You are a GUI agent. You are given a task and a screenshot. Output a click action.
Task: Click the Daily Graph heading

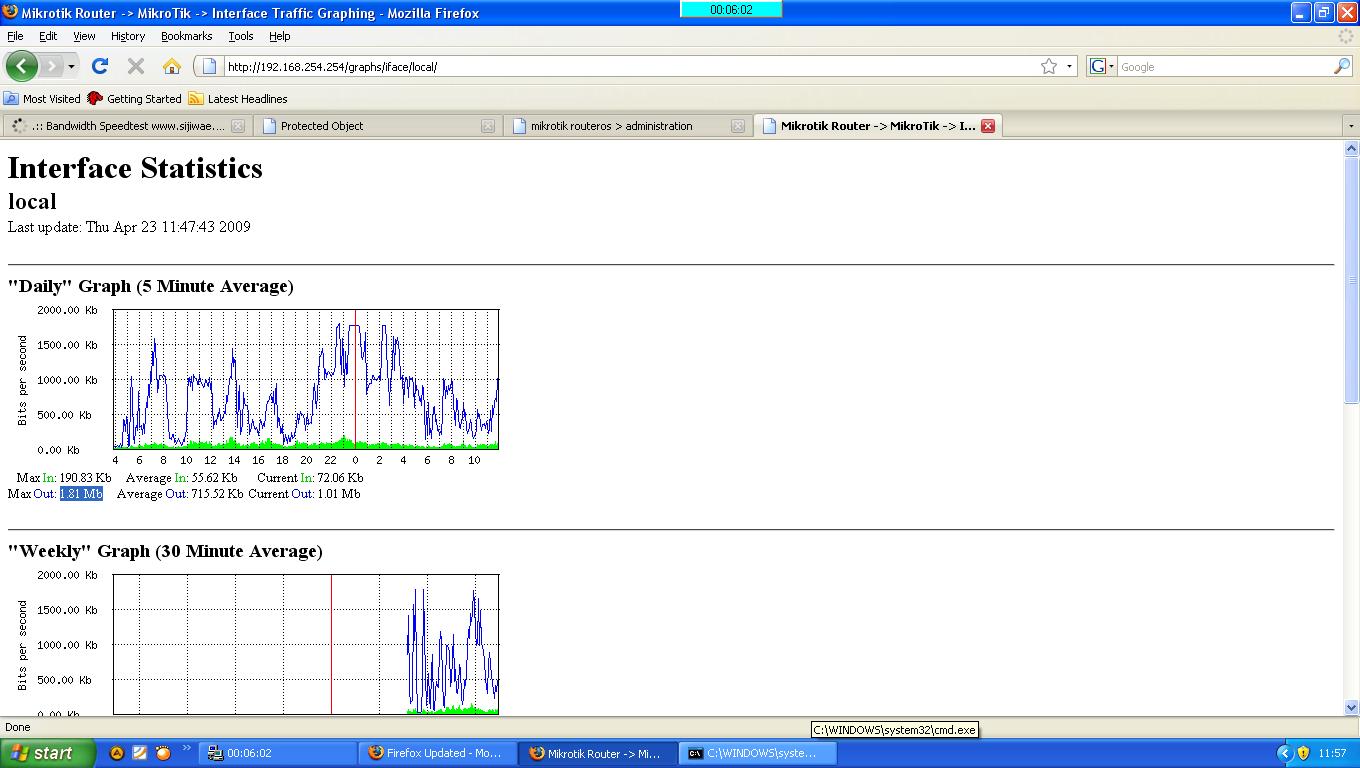click(150, 286)
